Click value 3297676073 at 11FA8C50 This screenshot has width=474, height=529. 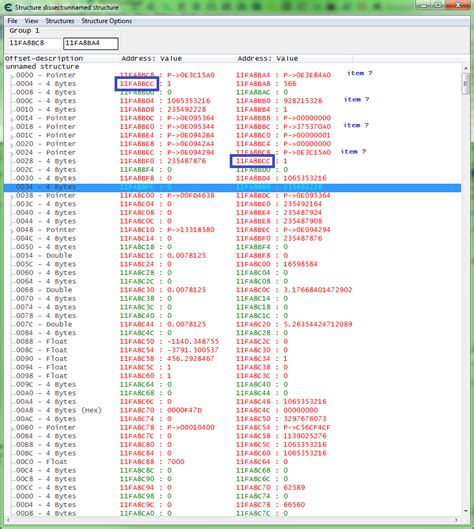click(x=305, y=419)
